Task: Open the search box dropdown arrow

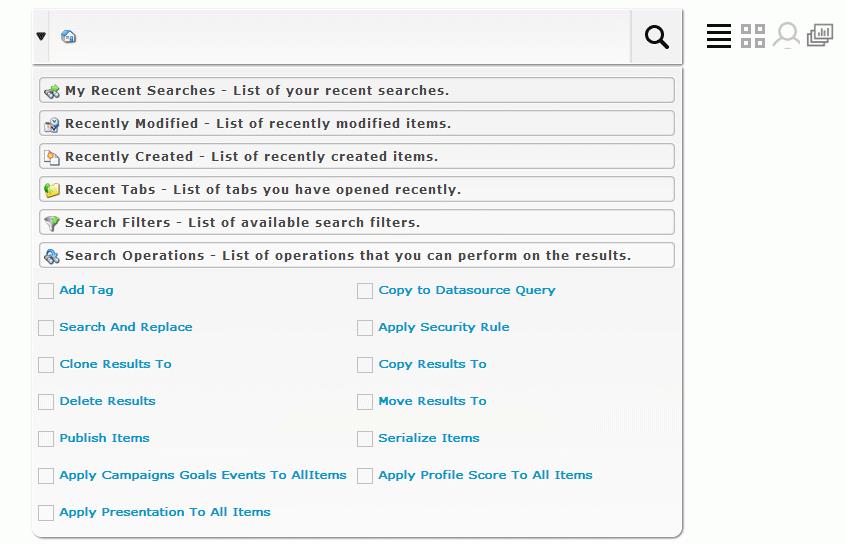Action: pos(41,36)
